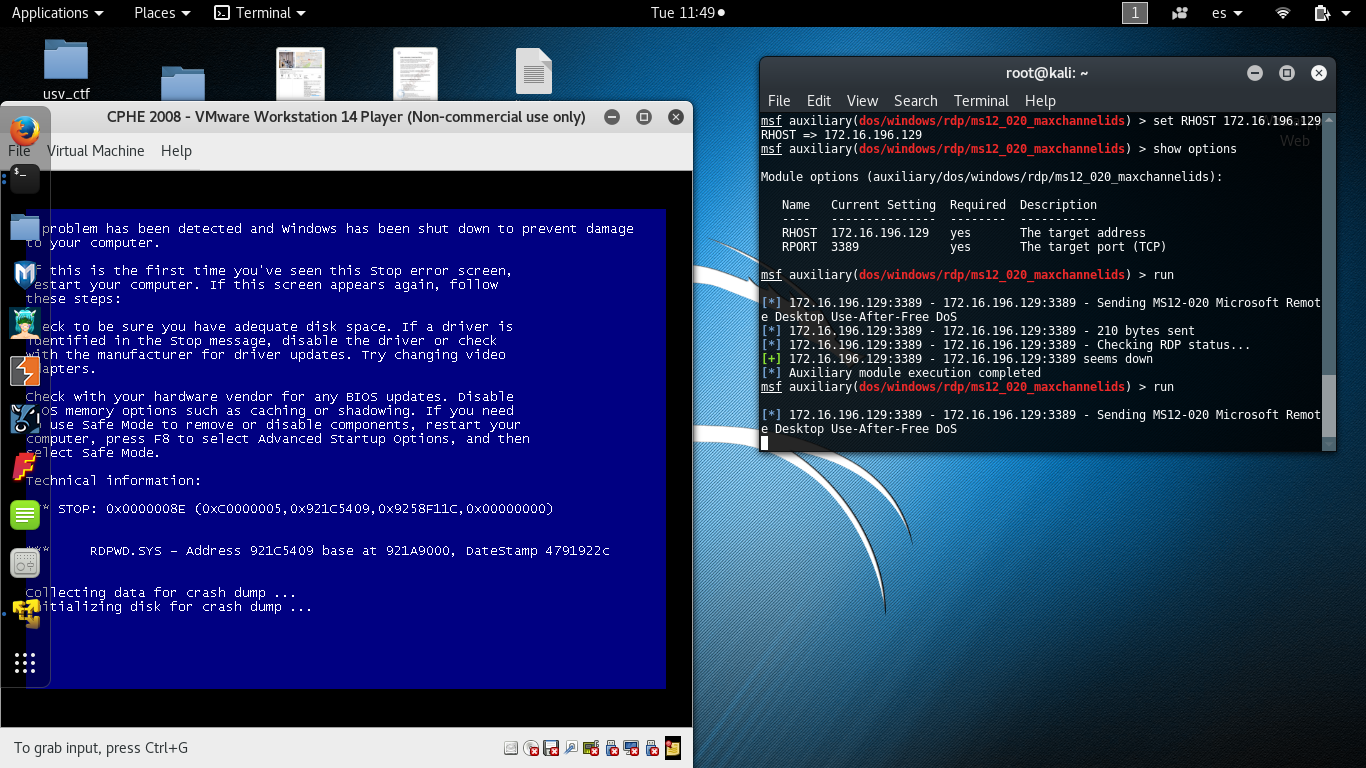Launch Armitage from the dock

point(25,323)
